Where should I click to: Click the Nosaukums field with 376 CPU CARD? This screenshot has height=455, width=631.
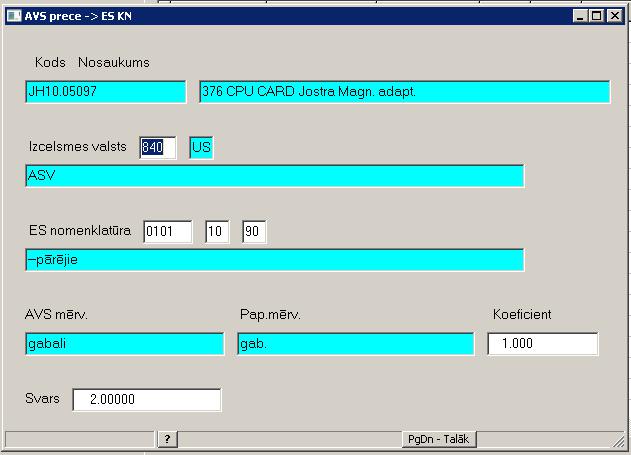(405, 92)
